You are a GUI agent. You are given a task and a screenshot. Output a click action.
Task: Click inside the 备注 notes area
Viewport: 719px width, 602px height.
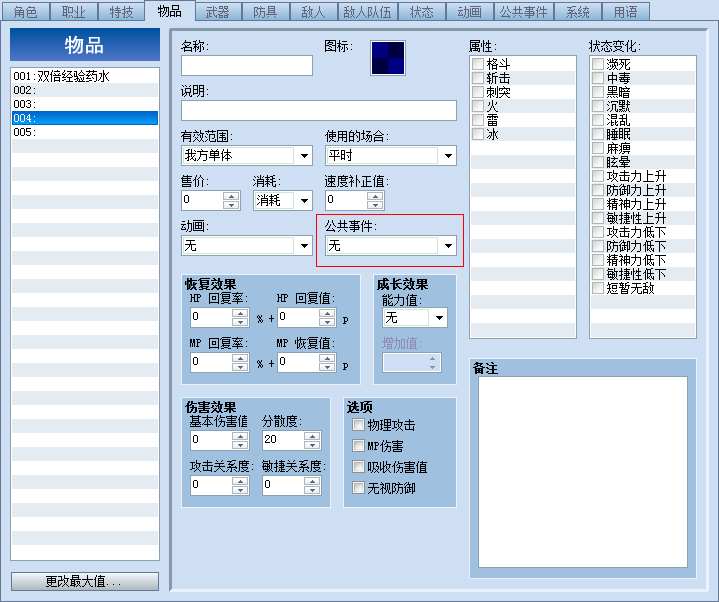(583, 472)
